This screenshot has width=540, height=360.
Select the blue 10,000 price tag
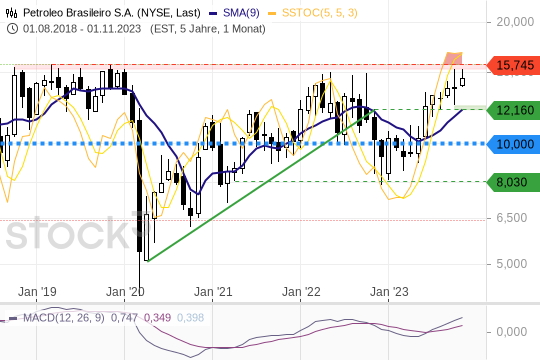coord(513,144)
